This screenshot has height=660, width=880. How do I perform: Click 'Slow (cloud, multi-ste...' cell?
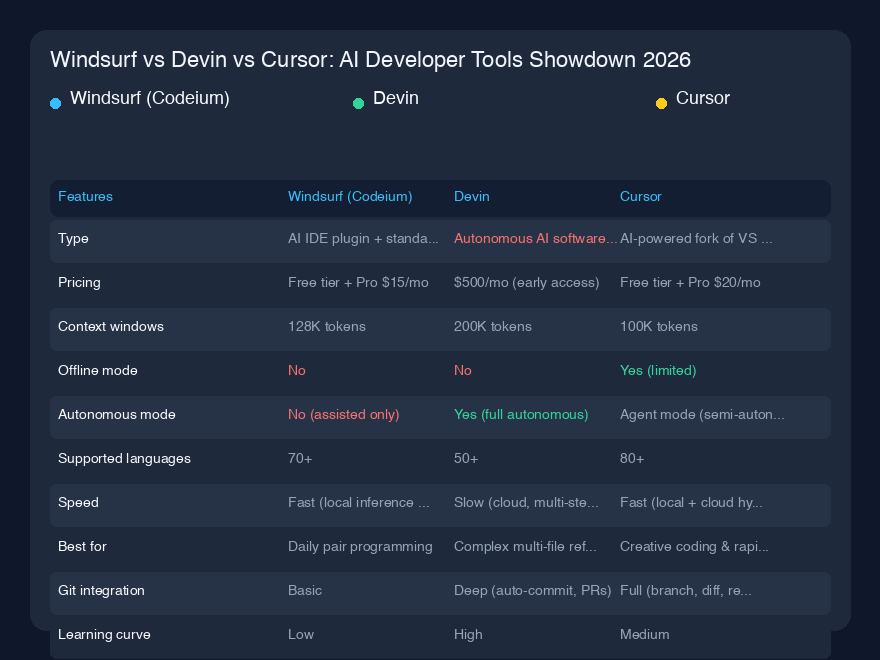(526, 503)
